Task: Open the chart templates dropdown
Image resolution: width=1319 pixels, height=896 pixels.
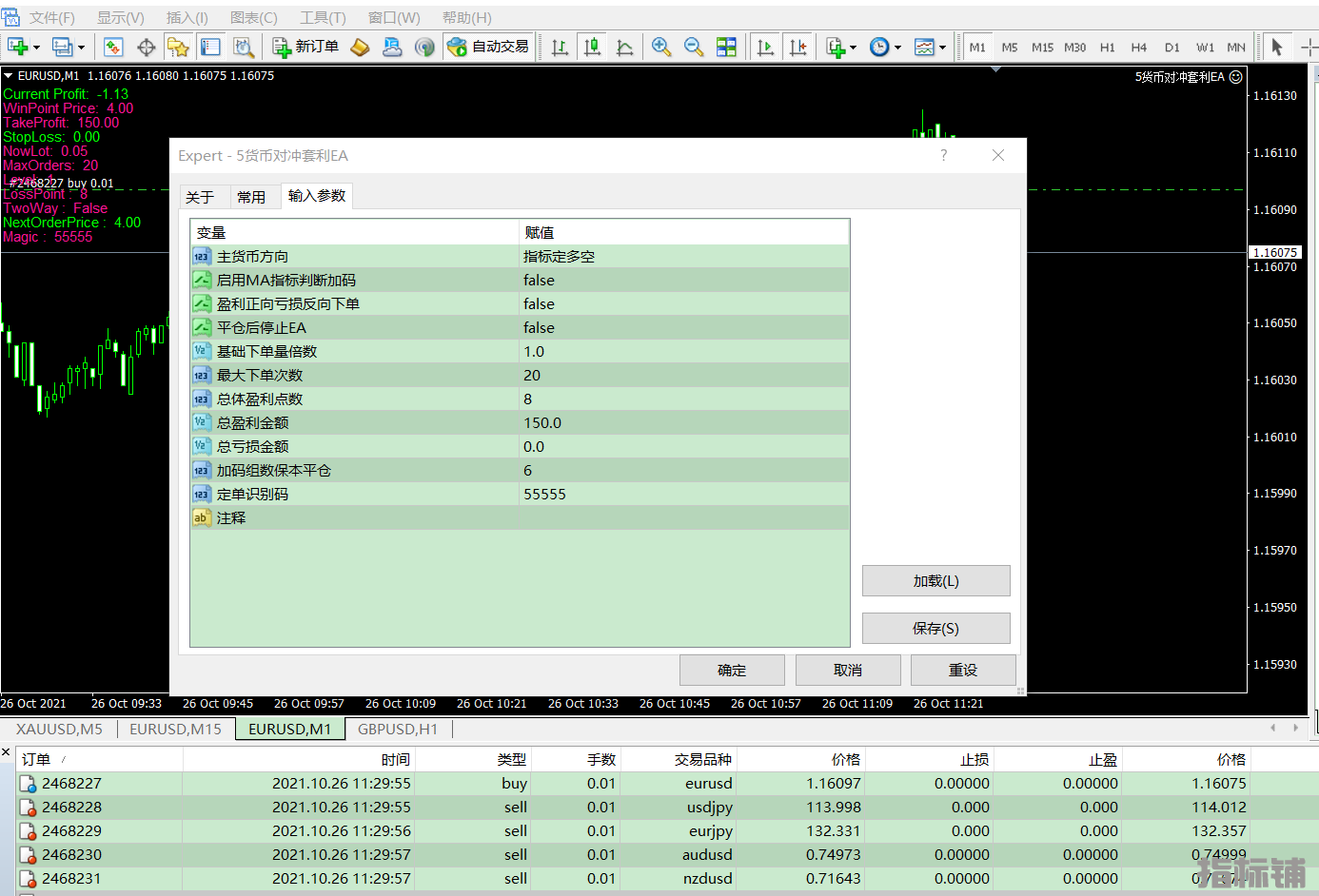Action: coord(942,47)
